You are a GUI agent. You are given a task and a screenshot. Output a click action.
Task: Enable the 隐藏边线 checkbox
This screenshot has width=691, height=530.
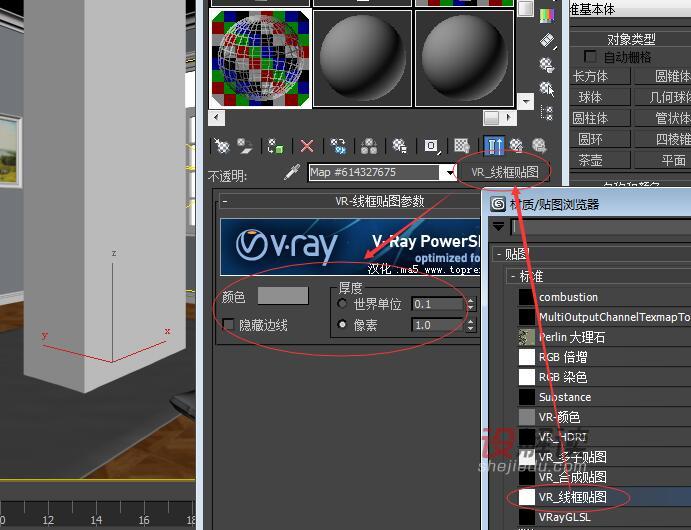[x=228, y=325]
